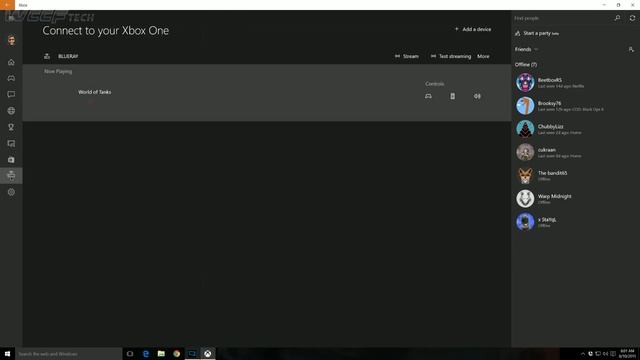Click Start a party

[537, 33]
